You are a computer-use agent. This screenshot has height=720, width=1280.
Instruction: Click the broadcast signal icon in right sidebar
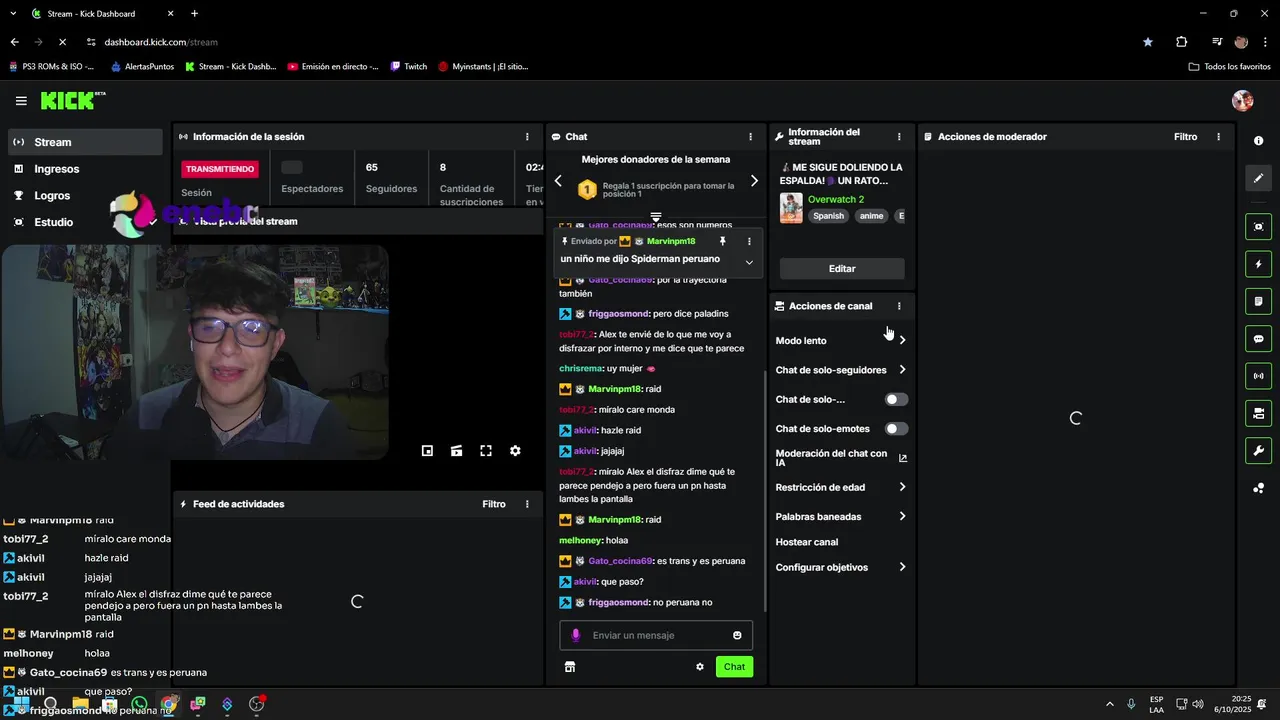click(1258, 376)
